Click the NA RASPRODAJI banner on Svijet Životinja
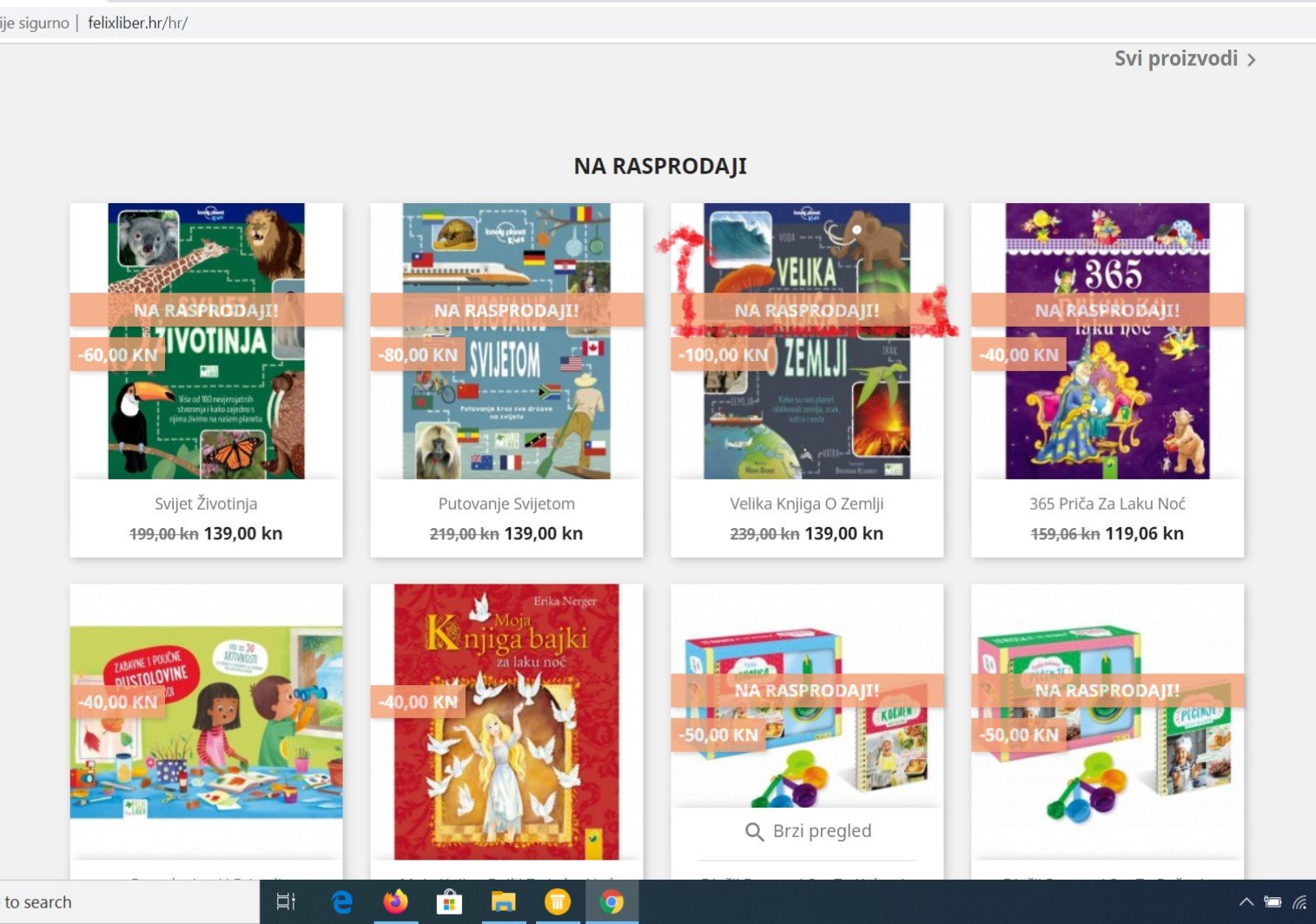 pyautogui.click(x=206, y=310)
